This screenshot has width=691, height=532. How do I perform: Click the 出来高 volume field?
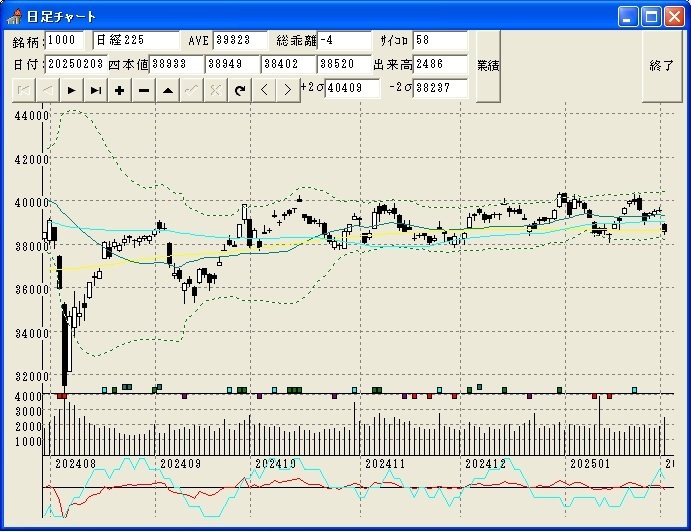441,64
